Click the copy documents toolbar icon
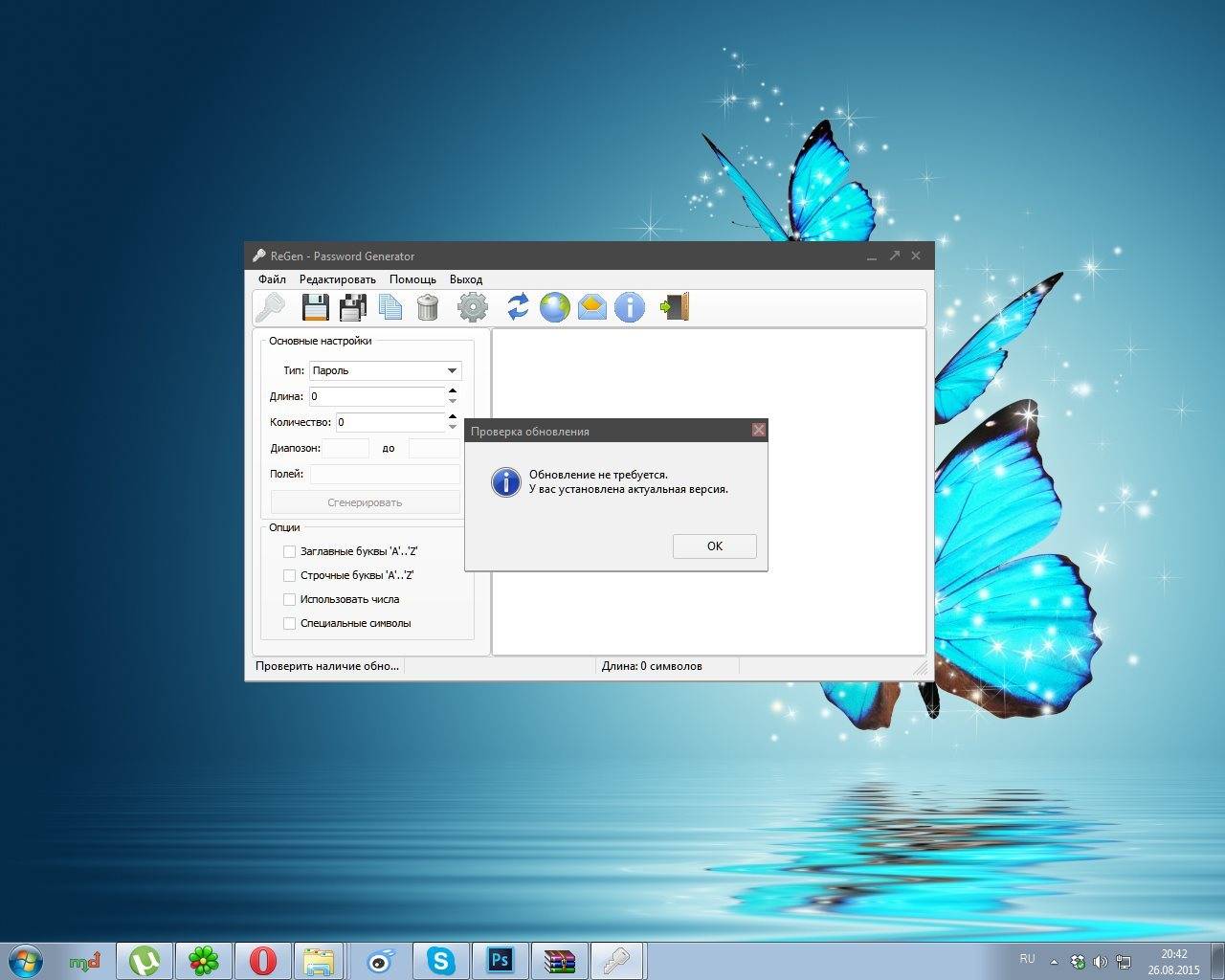 pos(390,307)
